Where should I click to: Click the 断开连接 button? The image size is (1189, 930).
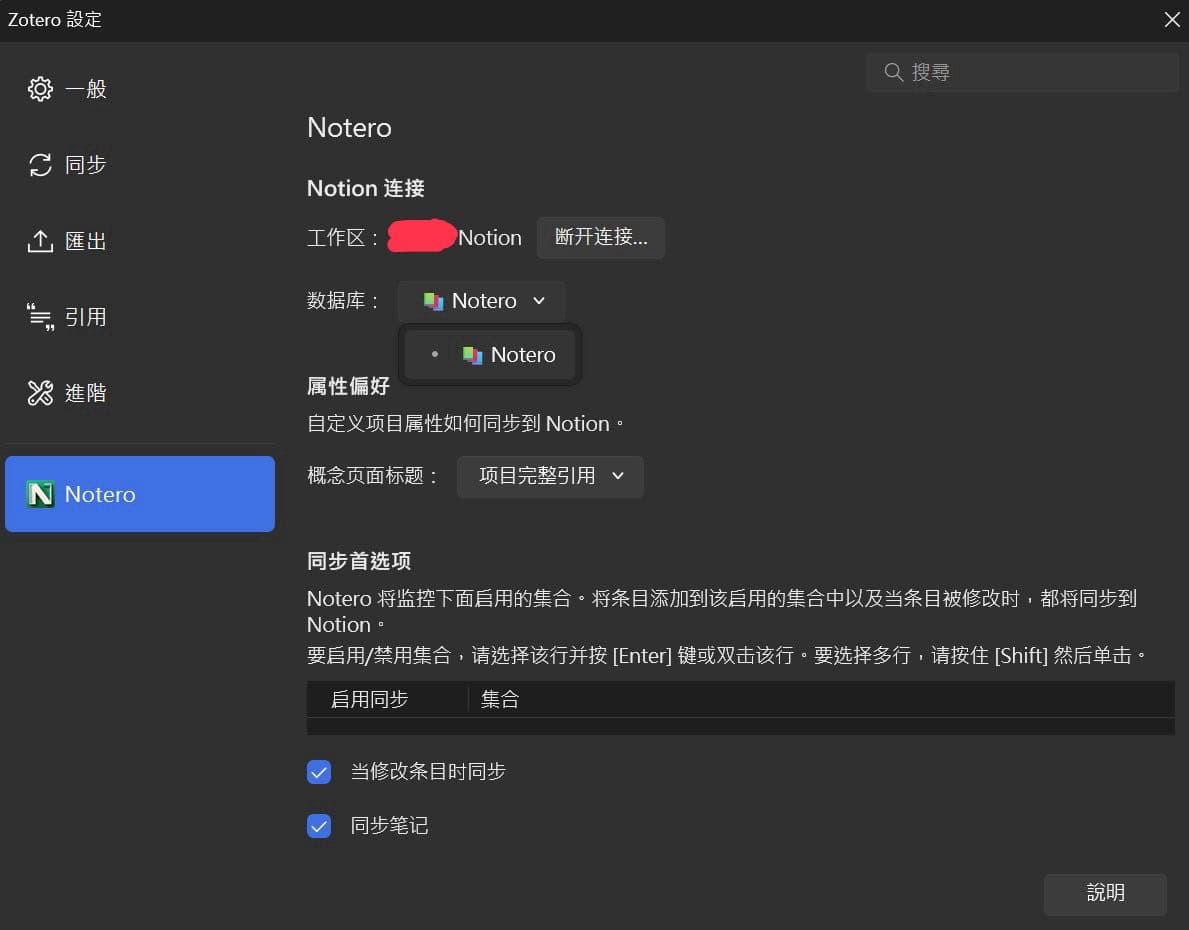601,237
